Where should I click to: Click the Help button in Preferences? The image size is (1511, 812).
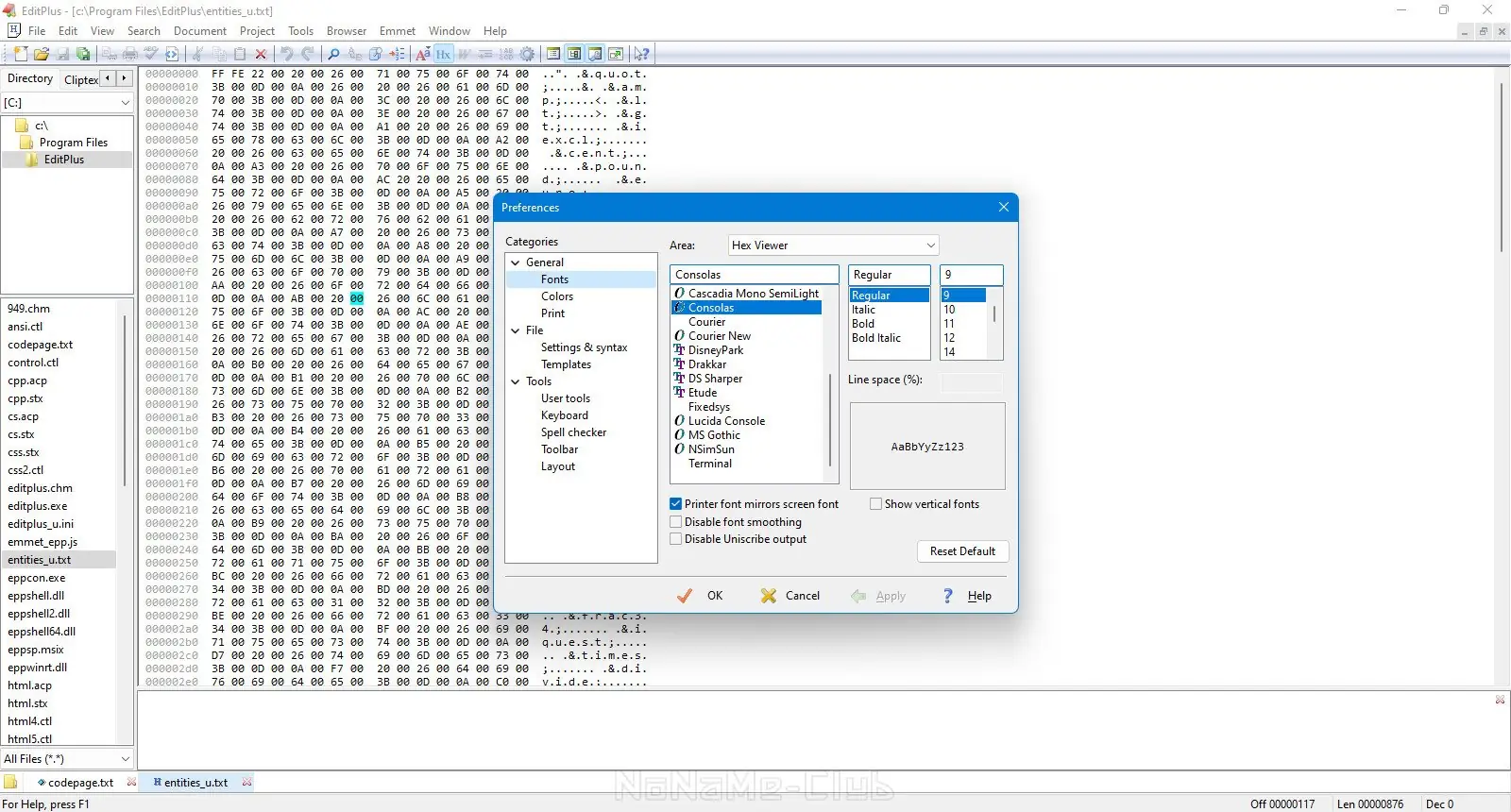tap(968, 596)
